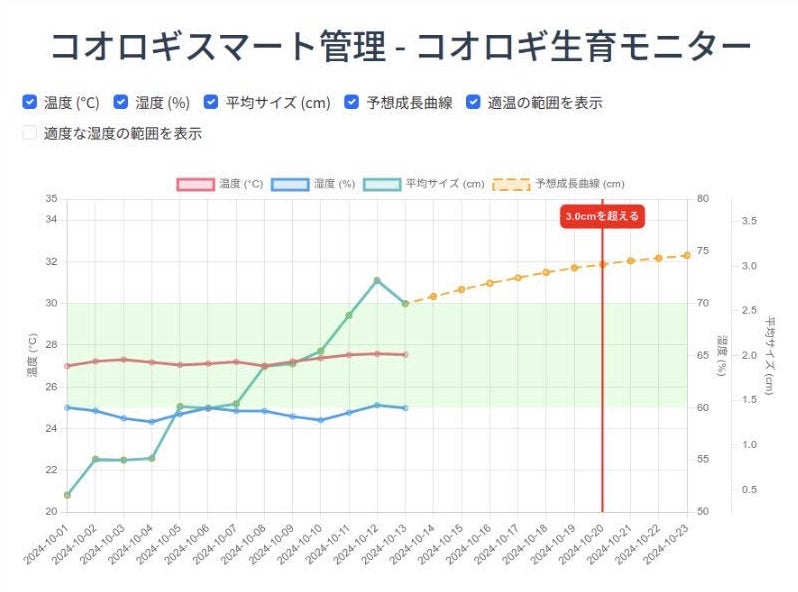
Task: Click the 平均サイズ peak point on 2024-10-12
Action: (x=377, y=280)
